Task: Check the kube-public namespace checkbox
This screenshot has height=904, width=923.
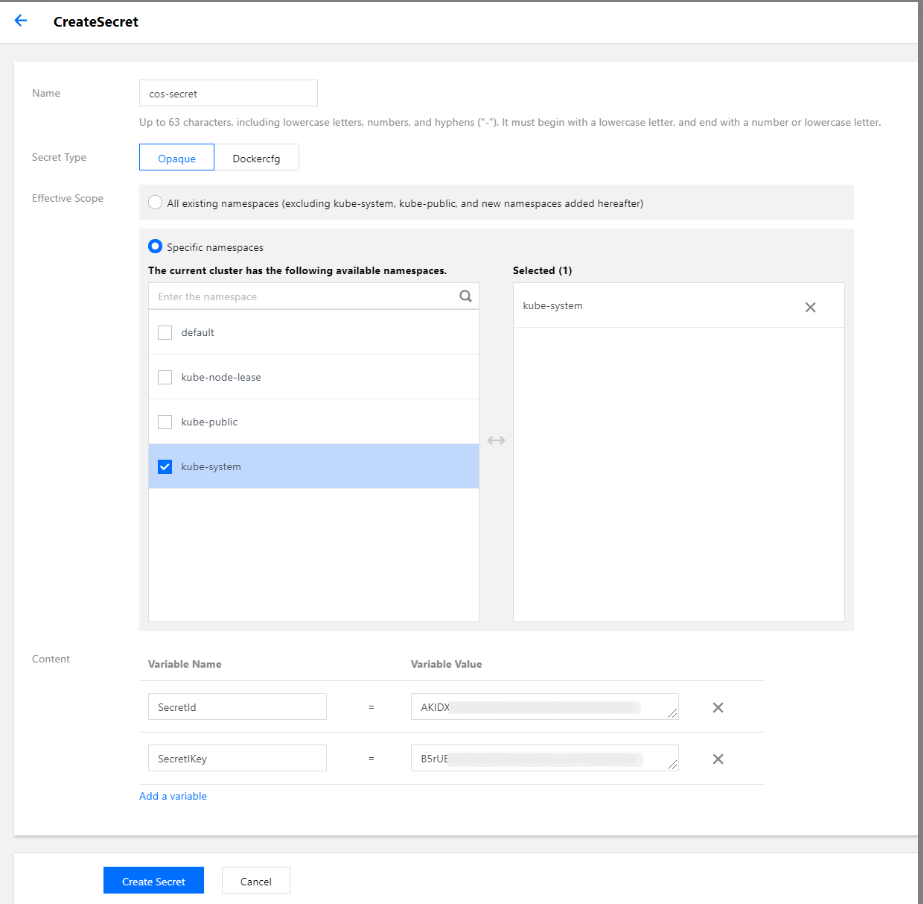Action: coord(166,422)
